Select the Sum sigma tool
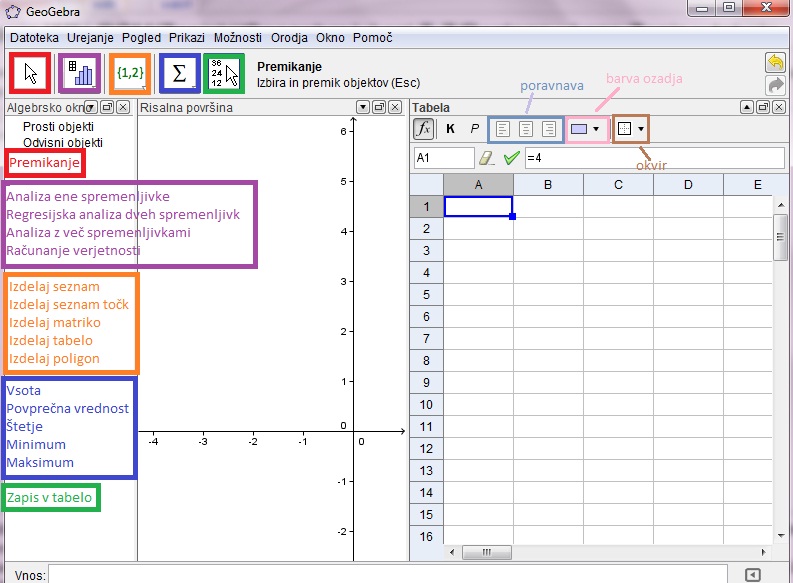The height and width of the screenshot is (583, 793). click(180, 73)
